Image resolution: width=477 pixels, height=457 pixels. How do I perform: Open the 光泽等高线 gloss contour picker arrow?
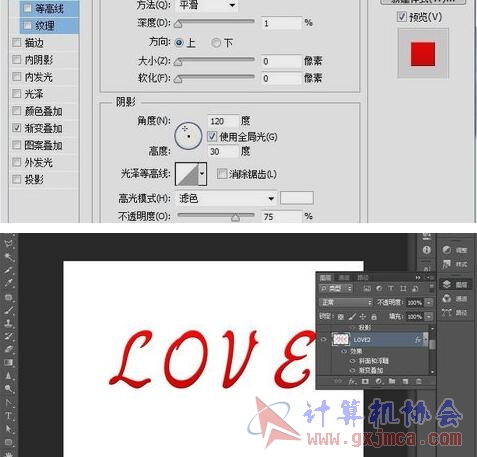[x=202, y=174]
